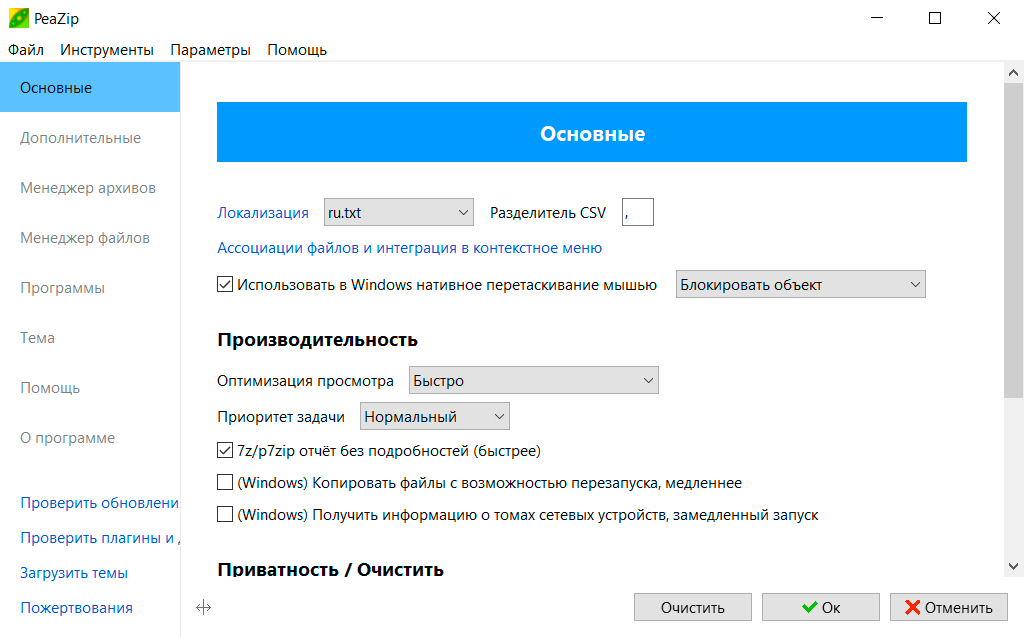
Task: Maximize the PeaZip window
Action: pos(935,18)
